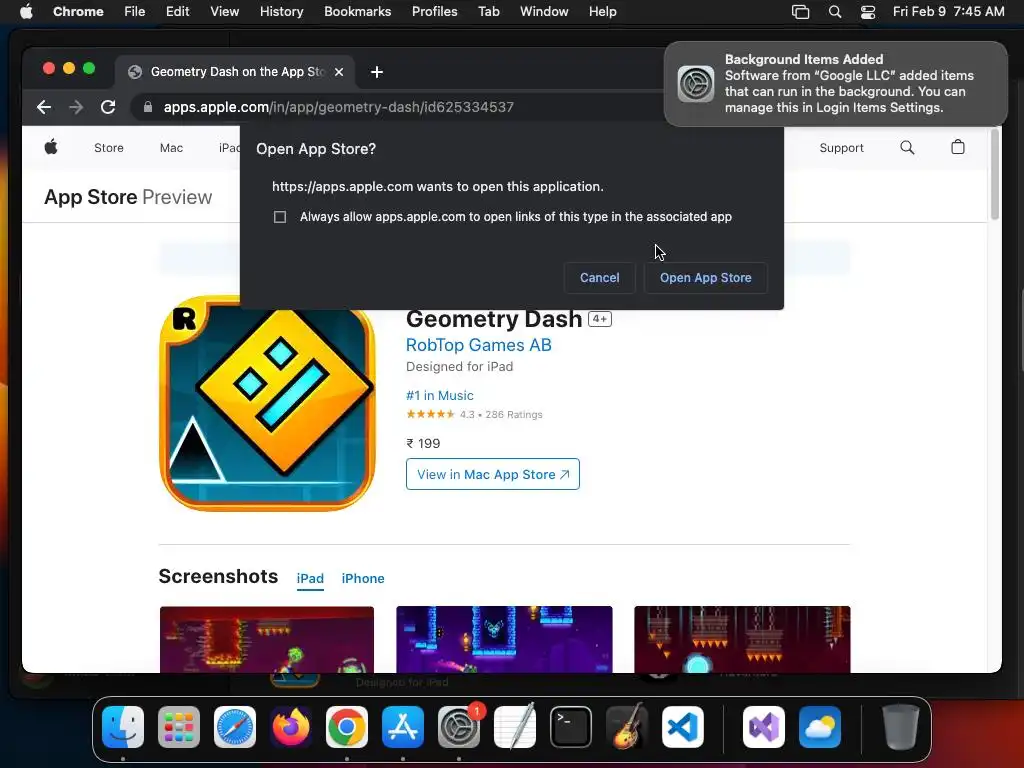Open Visual Studio Code from the Dock

tap(683, 727)
